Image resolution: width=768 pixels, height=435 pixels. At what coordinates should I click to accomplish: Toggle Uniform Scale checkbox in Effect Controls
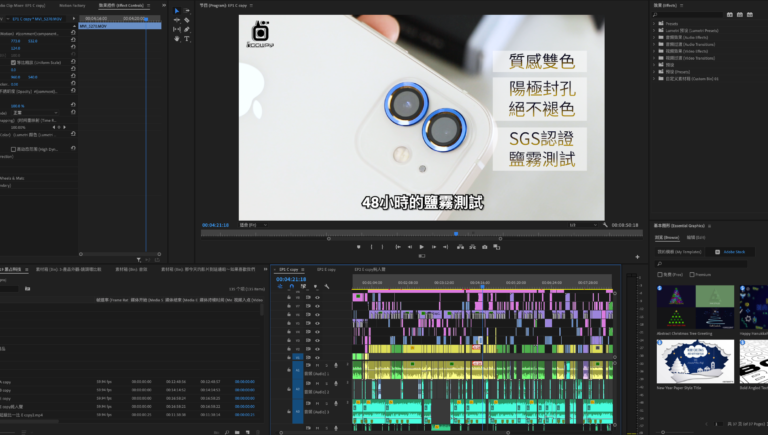[13, 62]
